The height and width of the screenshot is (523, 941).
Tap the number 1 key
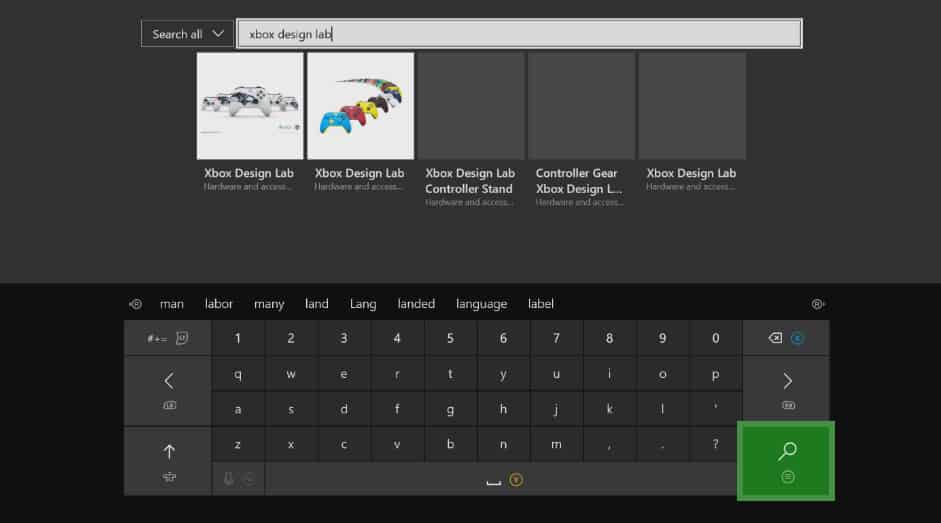[238, 338]
